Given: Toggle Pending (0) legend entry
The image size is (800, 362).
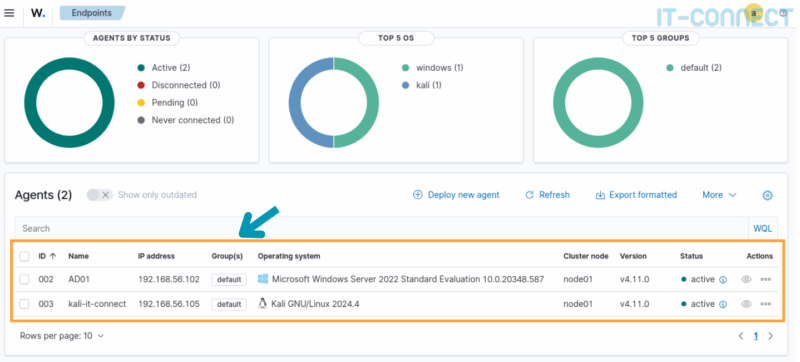Looking at the screenshot, I should pyautogui.click(x=167, y=102).
